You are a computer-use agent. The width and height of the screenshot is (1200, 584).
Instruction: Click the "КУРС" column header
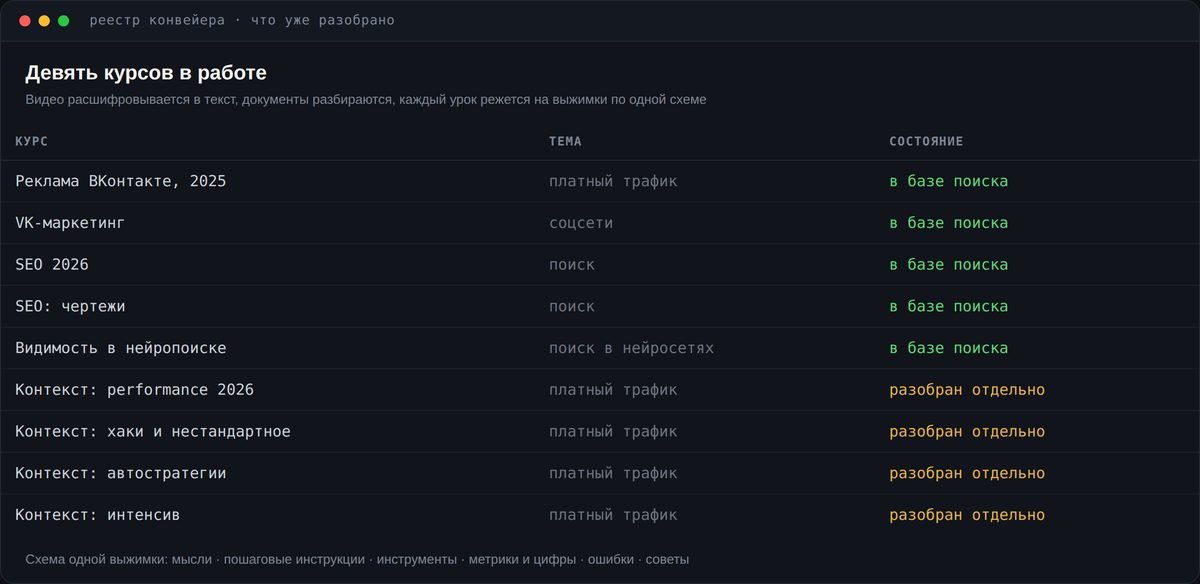click(x=32, y=142)
